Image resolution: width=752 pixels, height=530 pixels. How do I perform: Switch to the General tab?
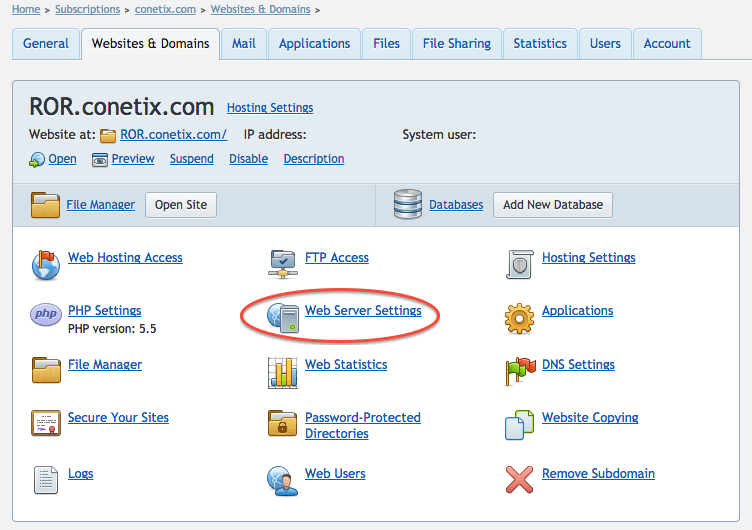[46, 44]
